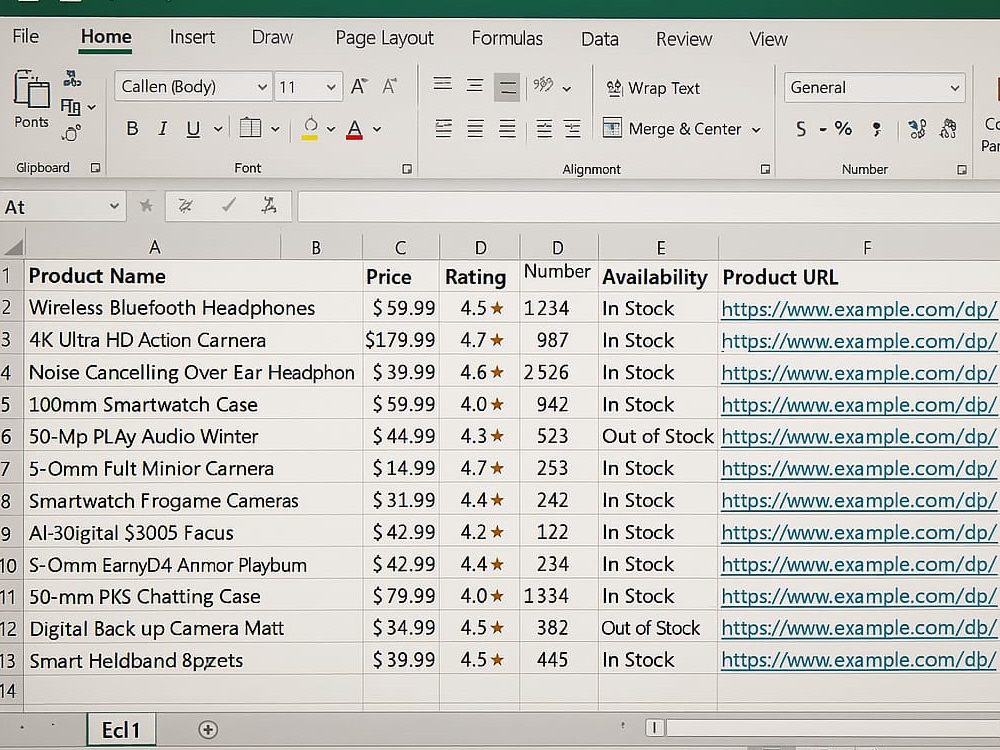Click the Decrease Decimal icon
This screenshot has height=750, width=1000.
tap(948, 129)
